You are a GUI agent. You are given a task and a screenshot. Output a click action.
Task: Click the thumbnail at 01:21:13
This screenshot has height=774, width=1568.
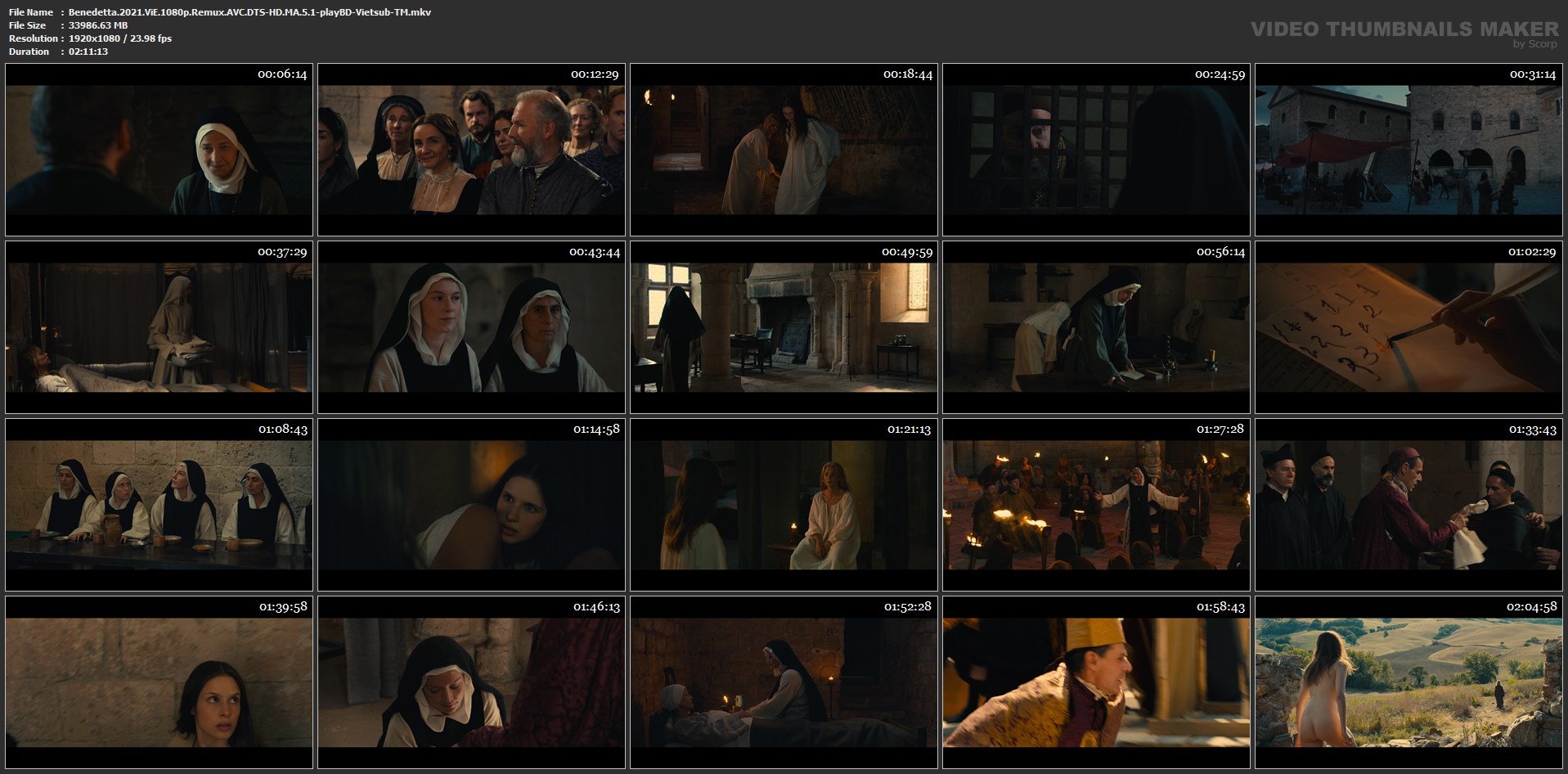(x=784, y=505)
